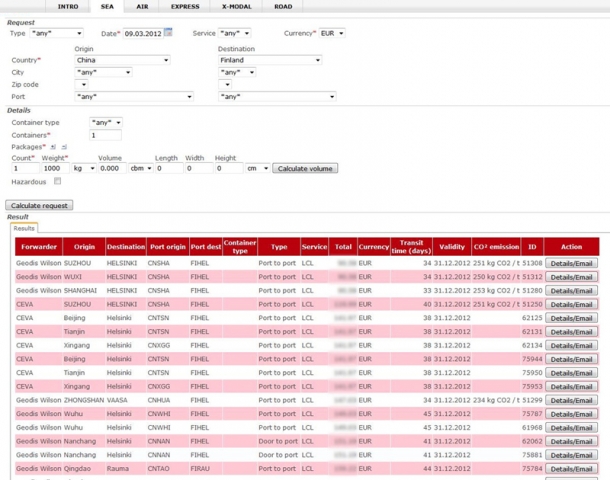Add a package row with plus icon
The height and width of the screenshot is (480, 610).
[53, 147]
